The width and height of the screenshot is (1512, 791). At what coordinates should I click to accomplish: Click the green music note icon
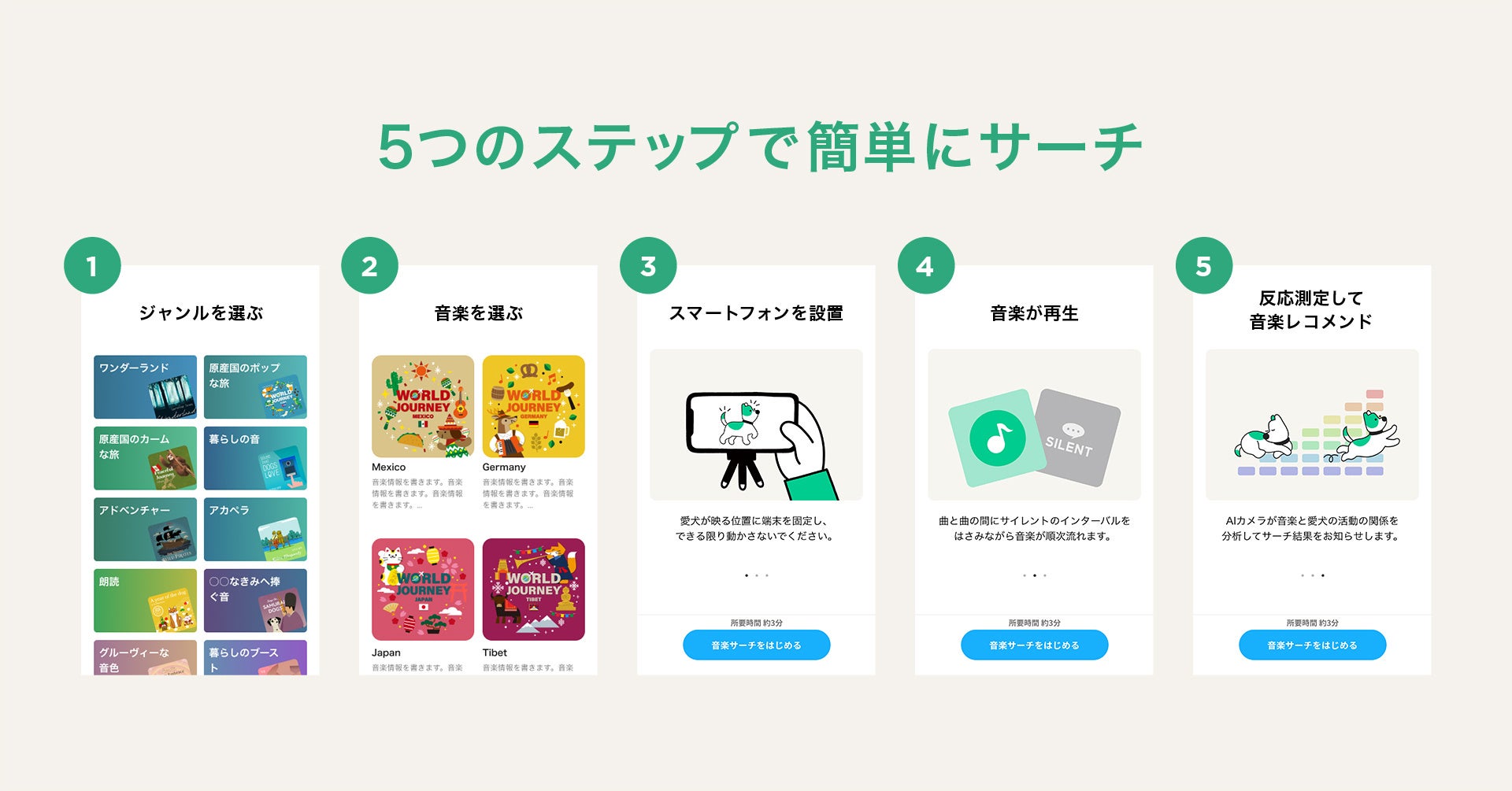tap(998, 437)
